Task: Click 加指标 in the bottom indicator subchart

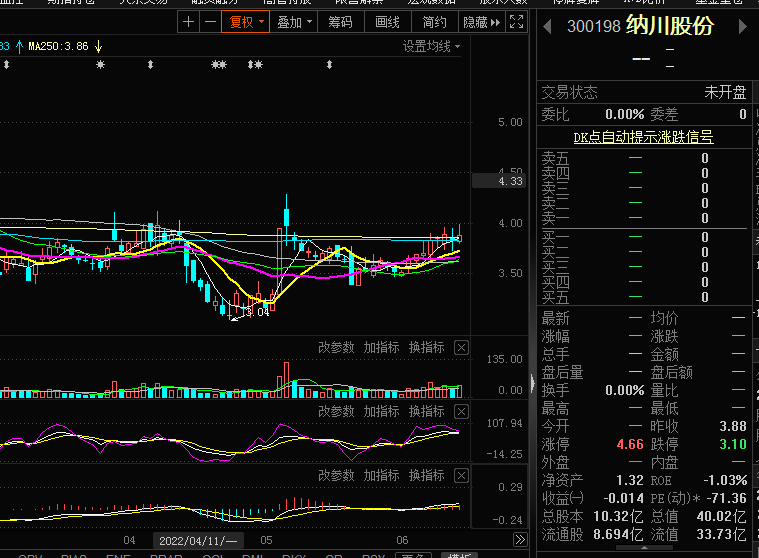Action: point(381,475)
